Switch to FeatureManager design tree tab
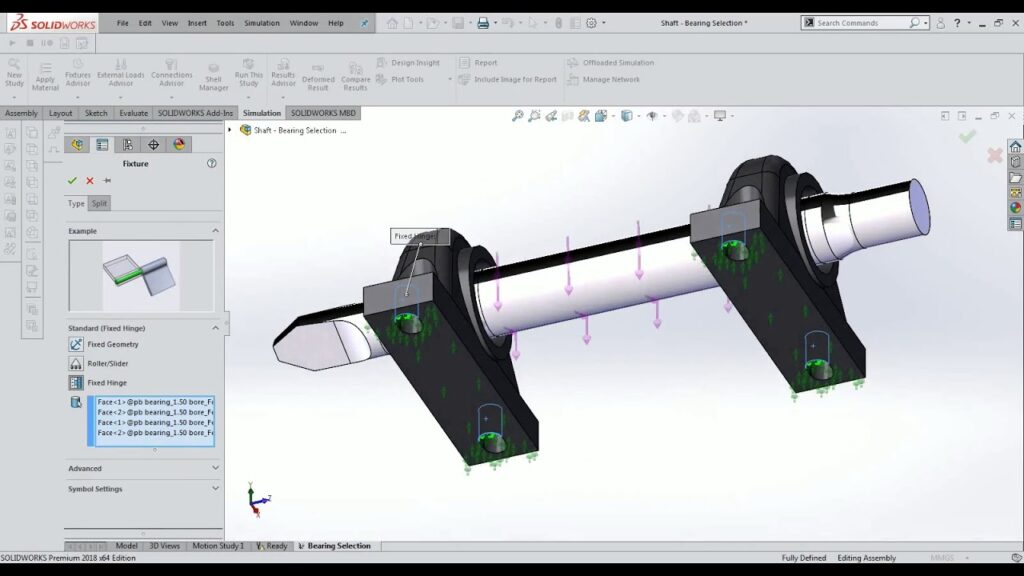Image resolution: width=1024 pixels, height=576 pixels. tap(77, 144)
